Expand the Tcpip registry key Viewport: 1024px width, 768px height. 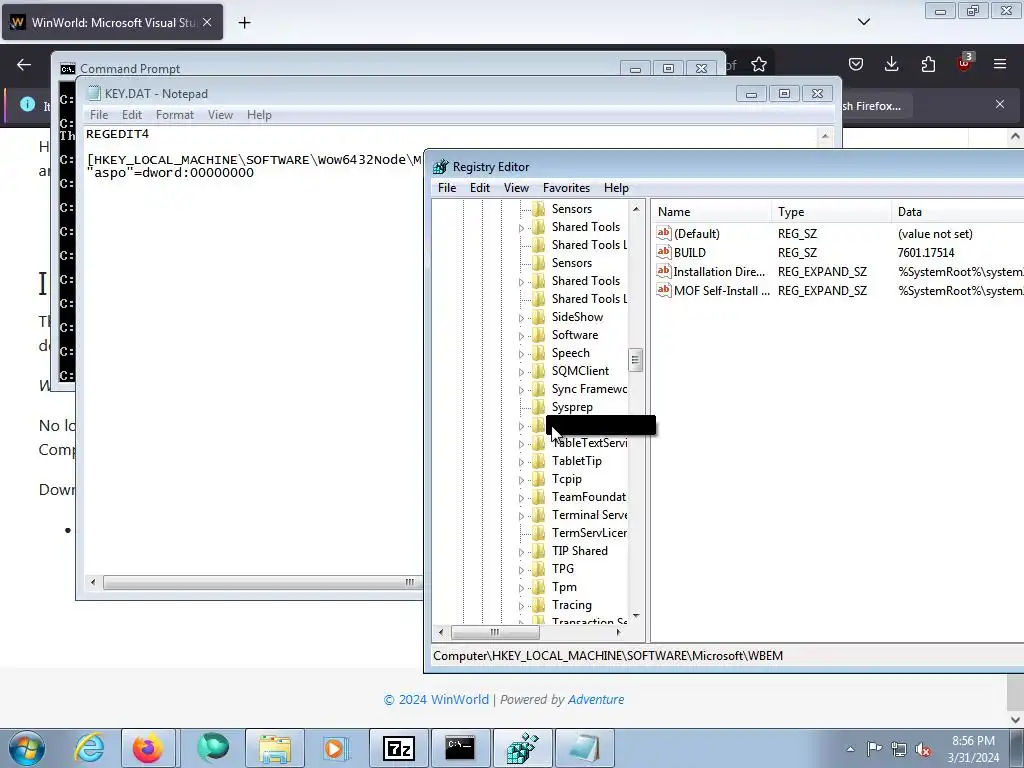point(521,480)
